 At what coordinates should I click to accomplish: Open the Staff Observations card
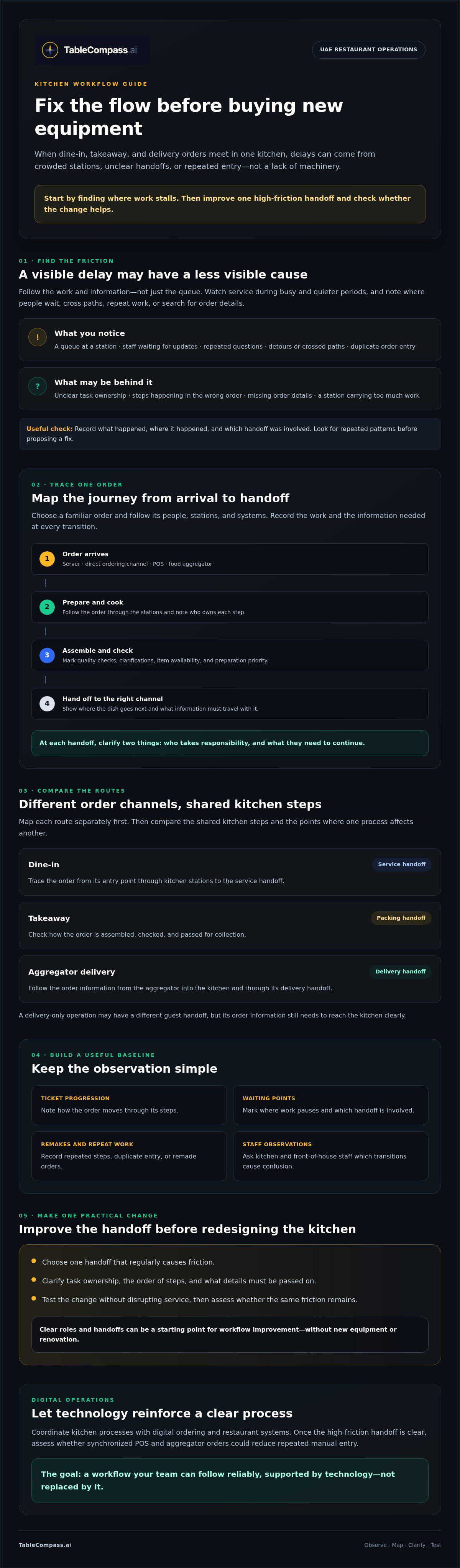[331, 1156]
